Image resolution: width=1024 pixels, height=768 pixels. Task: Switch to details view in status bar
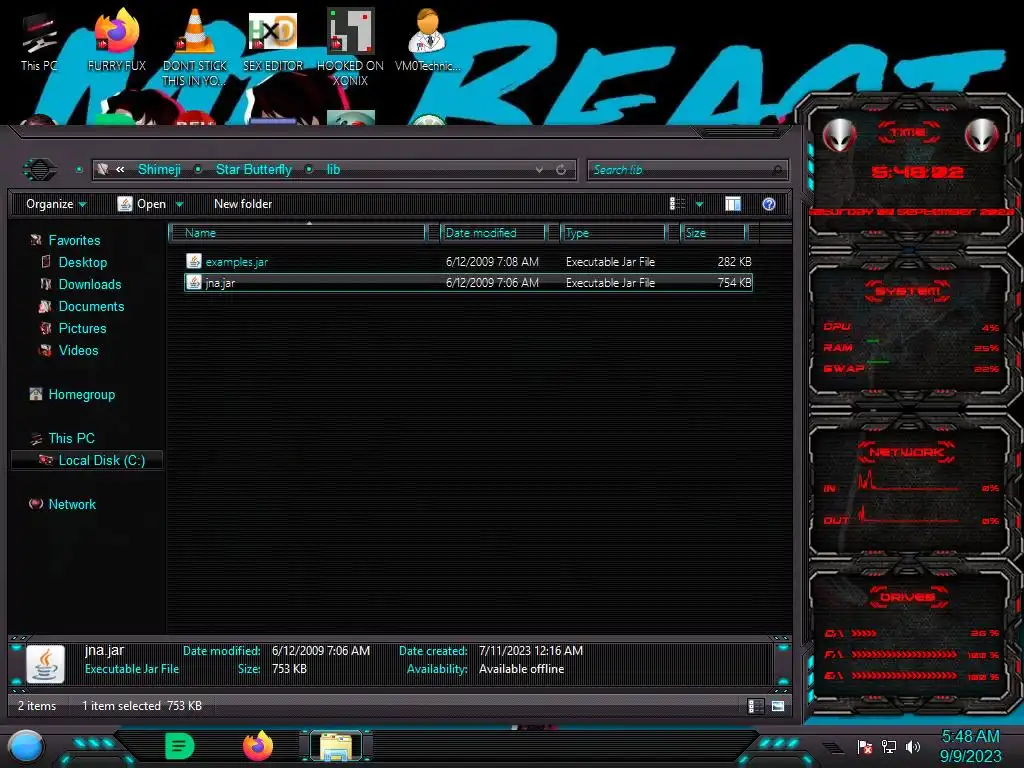pos(756,706)
